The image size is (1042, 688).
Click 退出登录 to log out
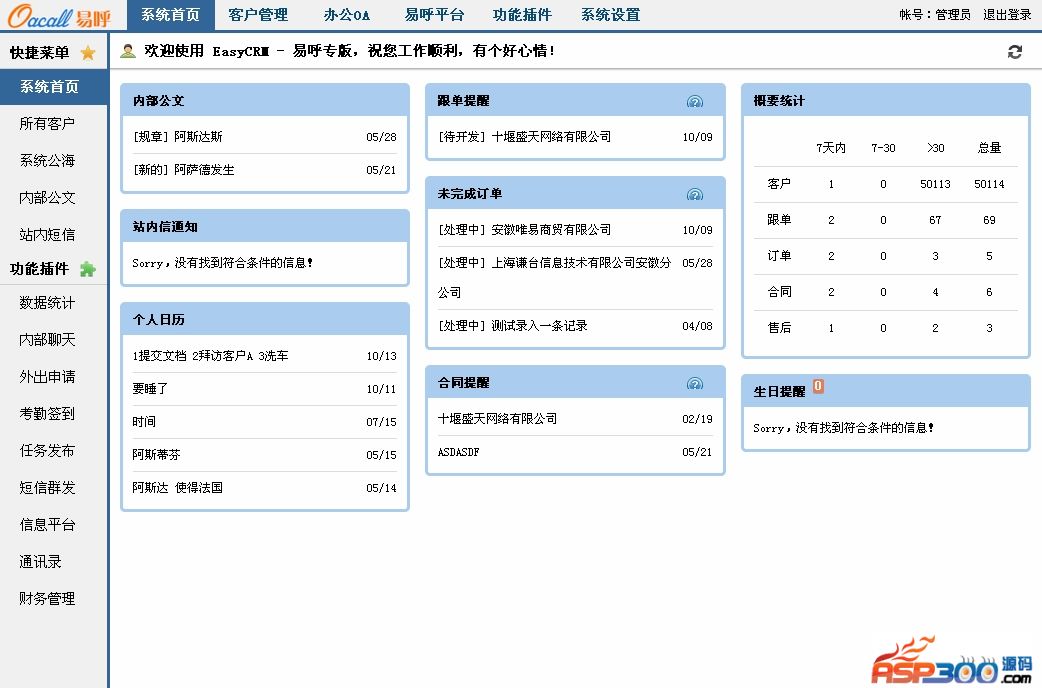click(1007, 15)
